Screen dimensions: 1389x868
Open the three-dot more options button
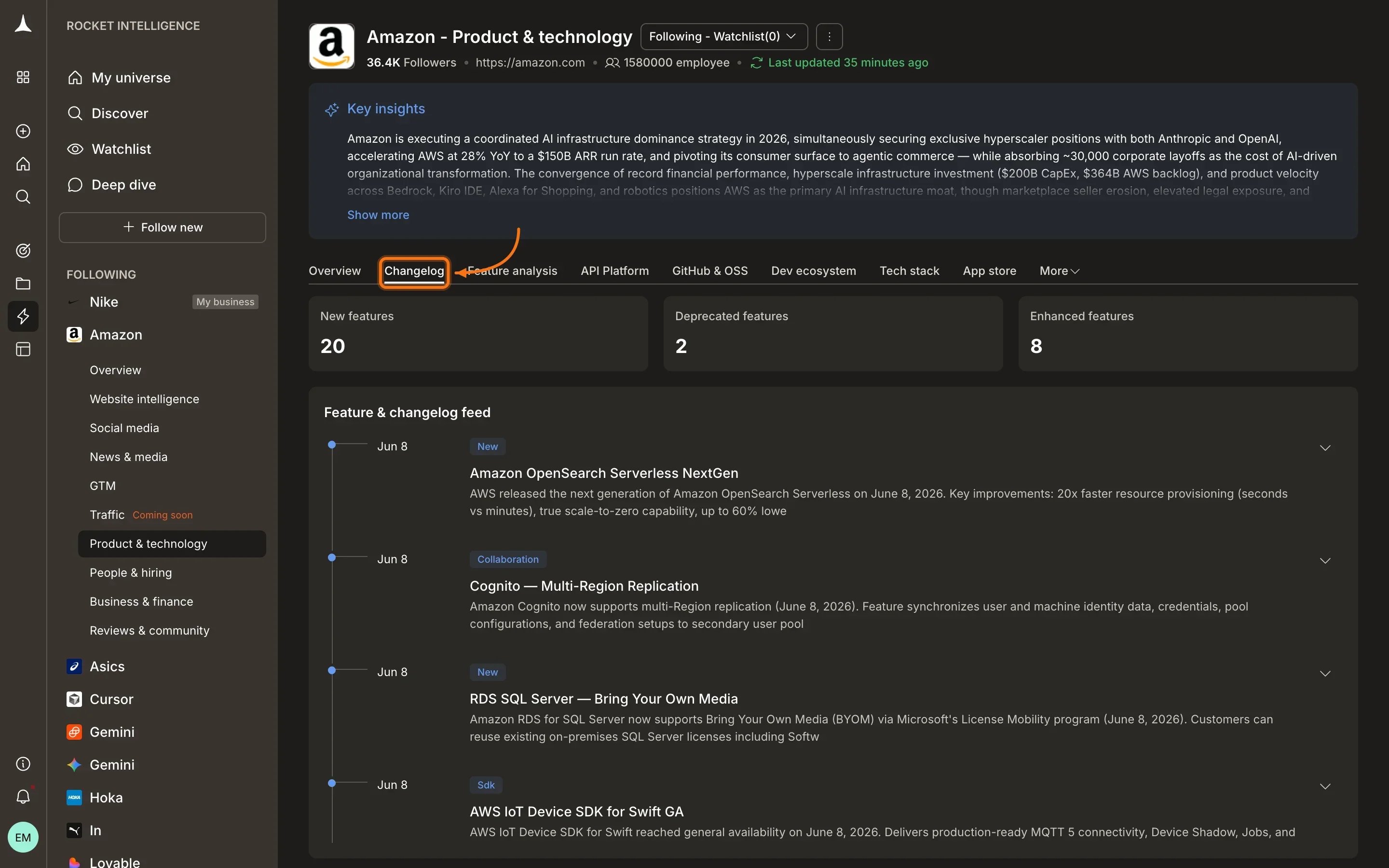(x=829, y=37)
